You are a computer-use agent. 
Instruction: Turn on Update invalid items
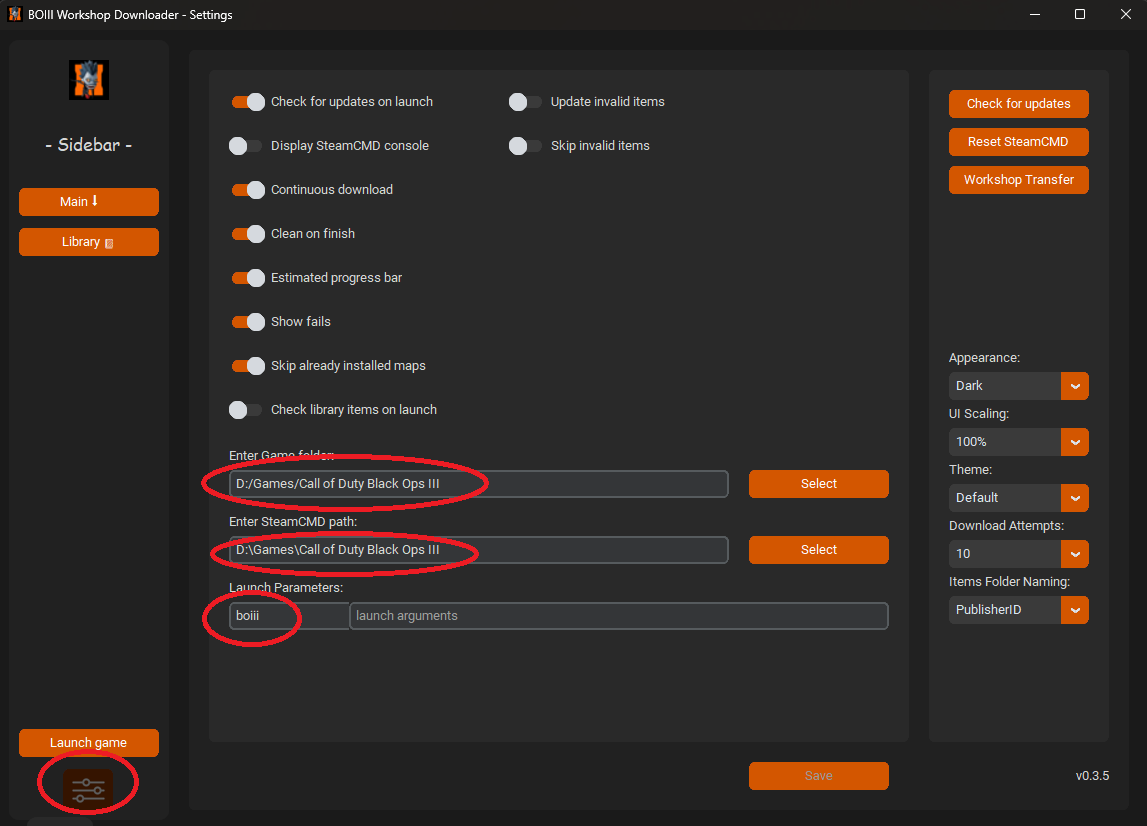[526, 102]
